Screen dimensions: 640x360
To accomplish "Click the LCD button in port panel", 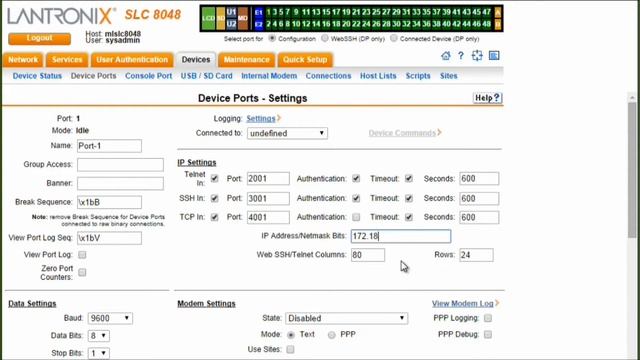I will click(208, 18).
